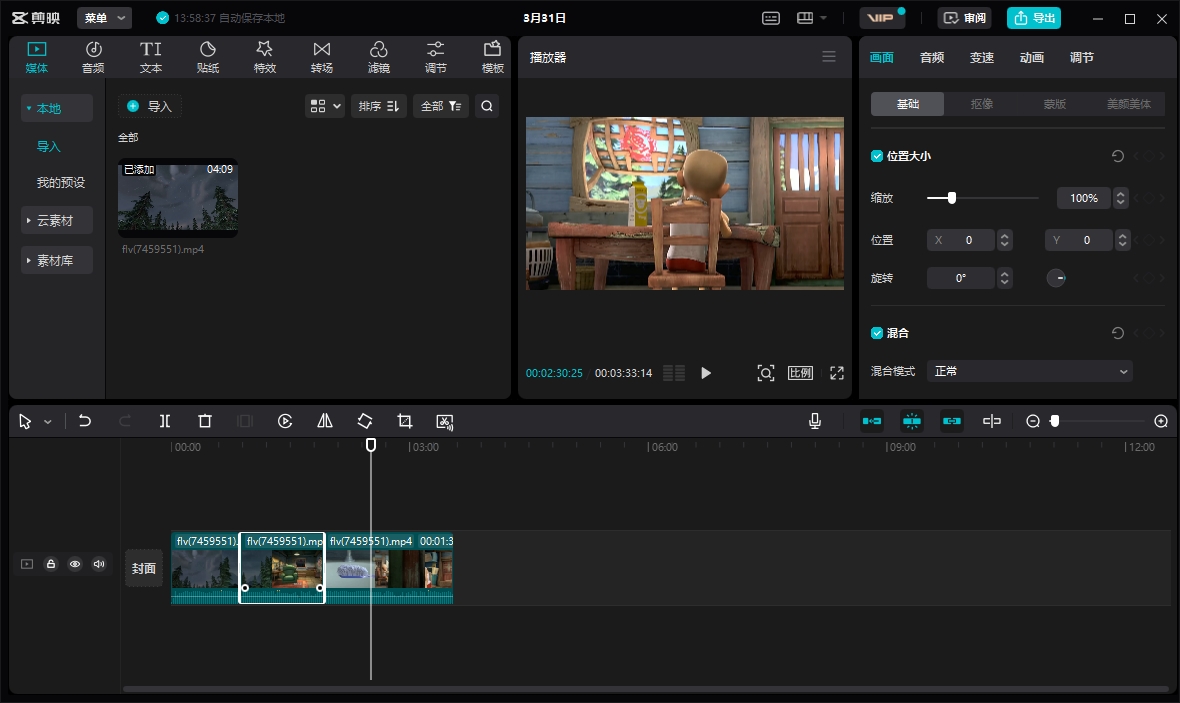Open the grid view layout dropdown
Screen dimensions: 1180x703
(325, 106)
